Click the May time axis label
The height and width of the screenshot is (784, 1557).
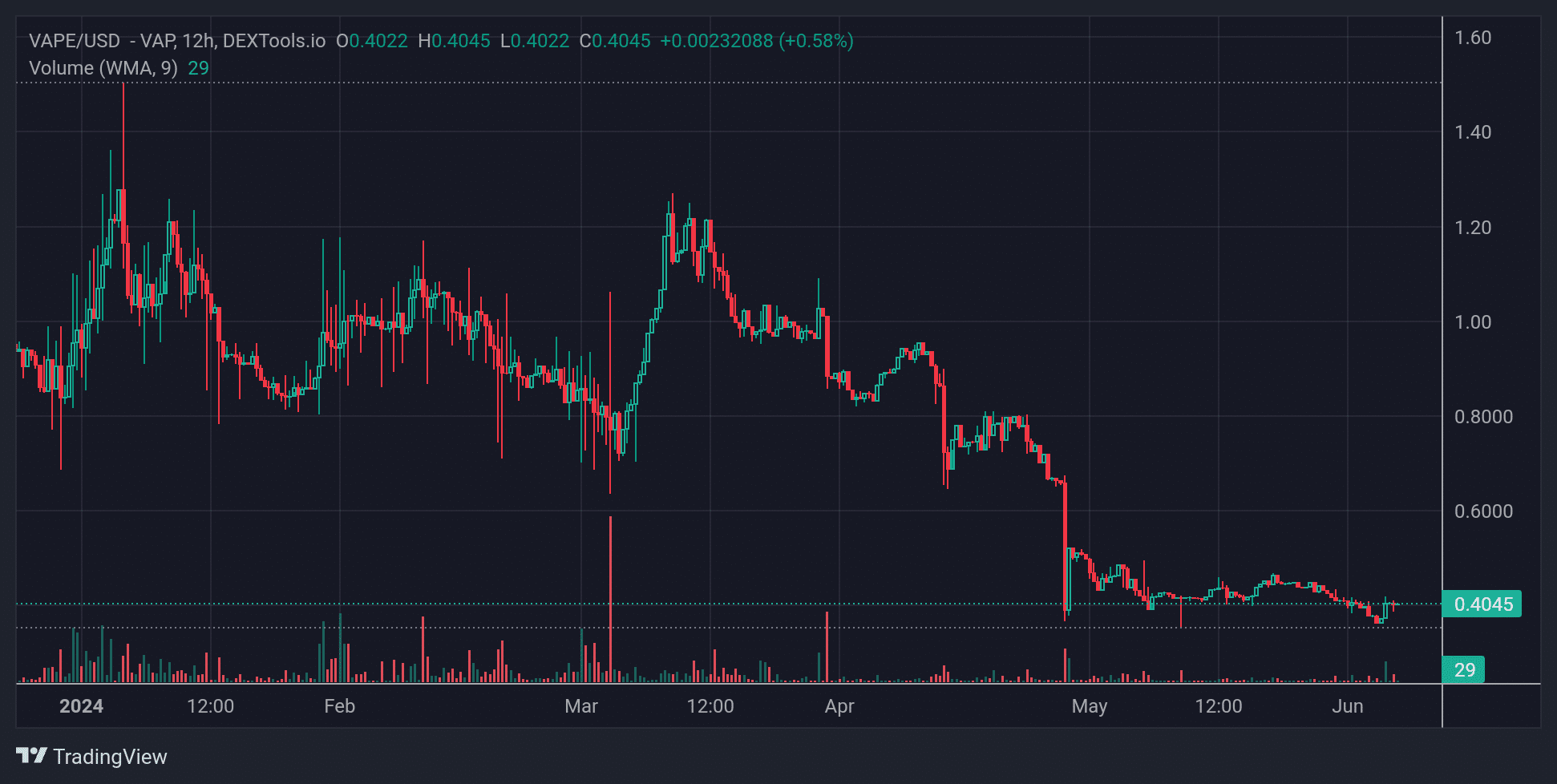(x=1090, y=706)
